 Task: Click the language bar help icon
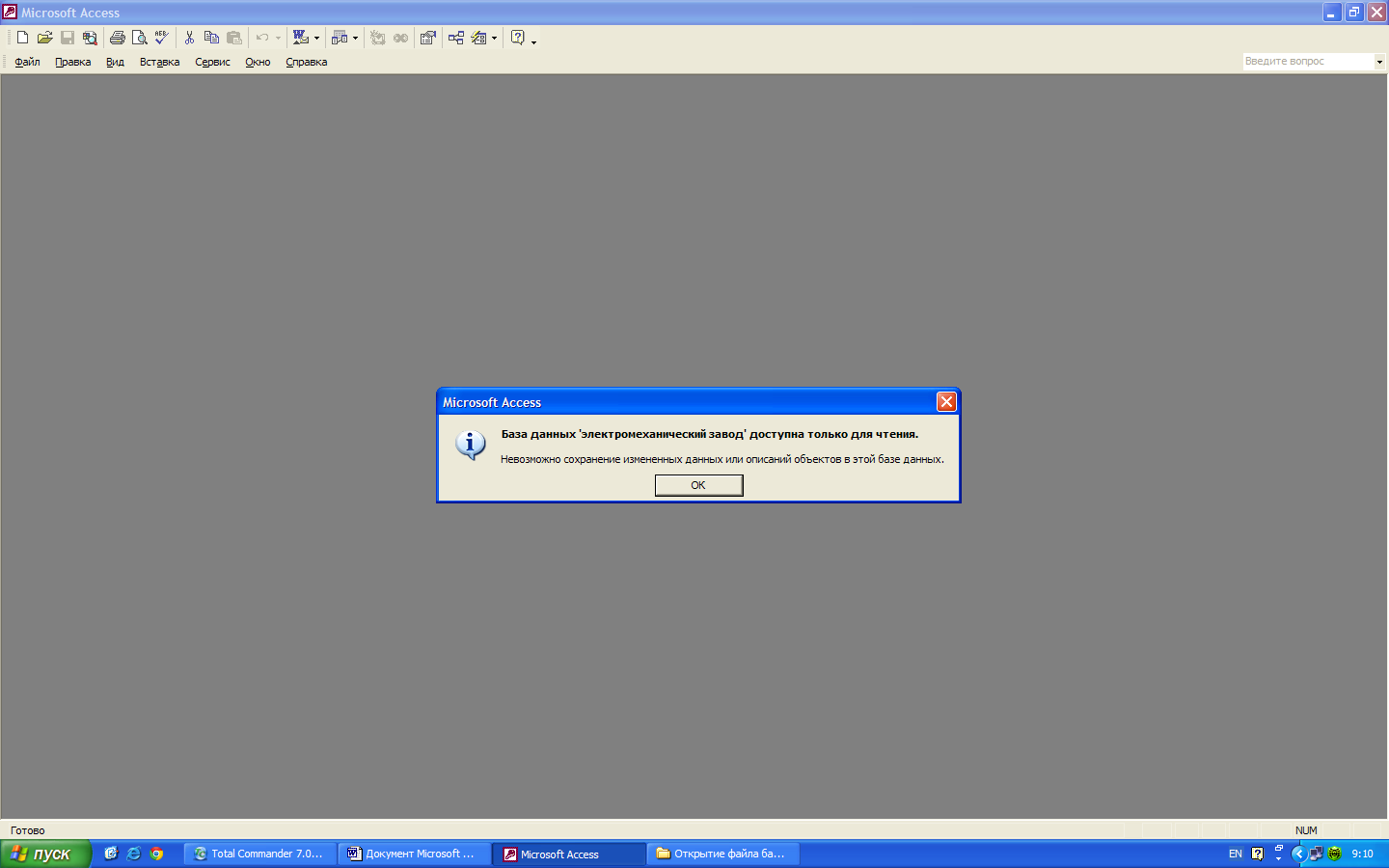[1257, 854]
